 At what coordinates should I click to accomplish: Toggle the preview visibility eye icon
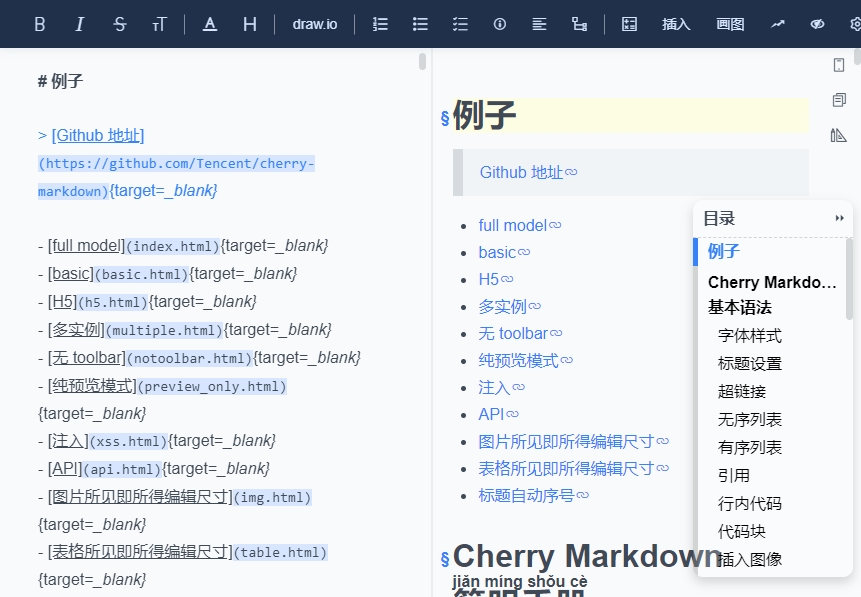tap(817, 24)
